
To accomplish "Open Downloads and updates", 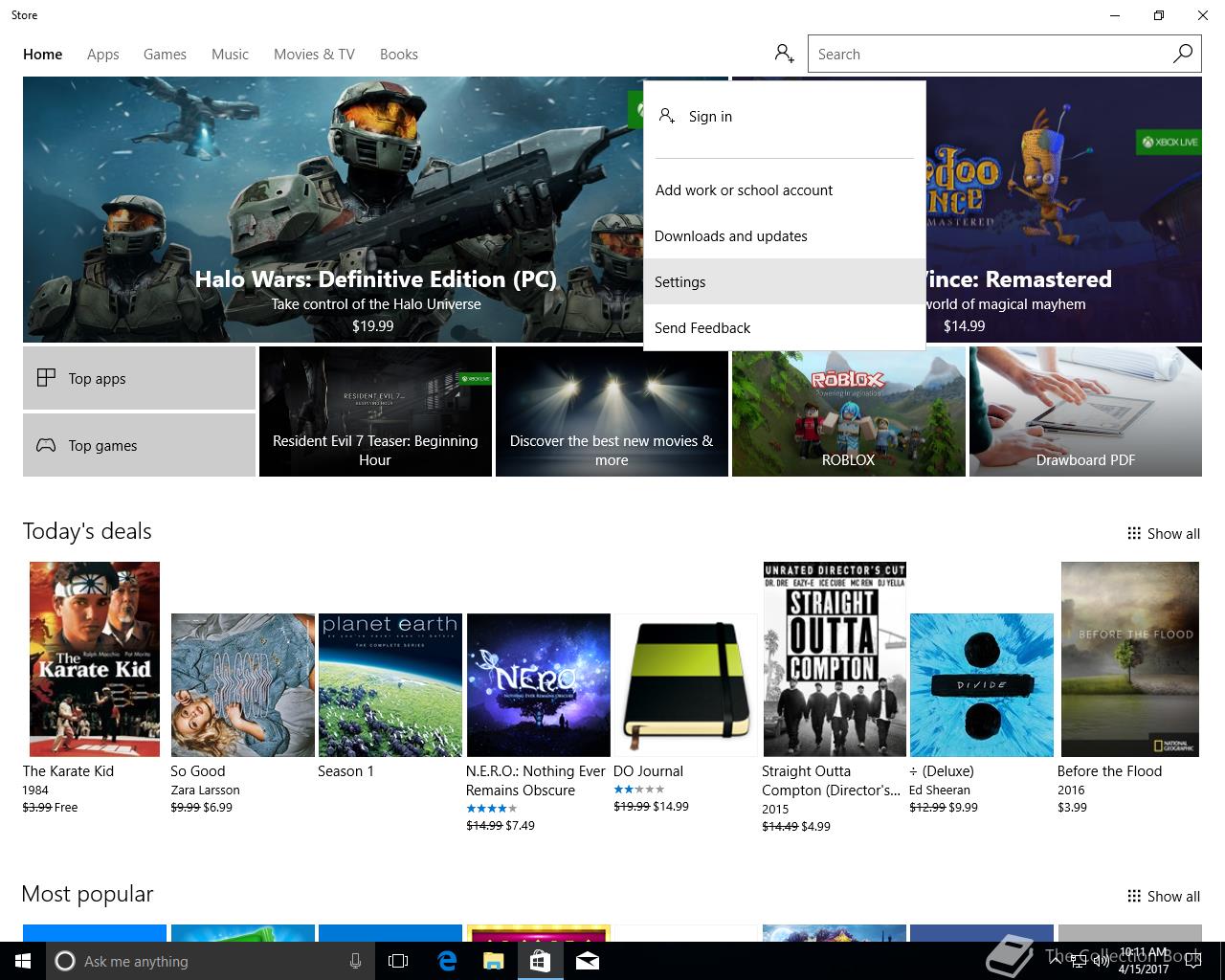I will click(785, 235).
